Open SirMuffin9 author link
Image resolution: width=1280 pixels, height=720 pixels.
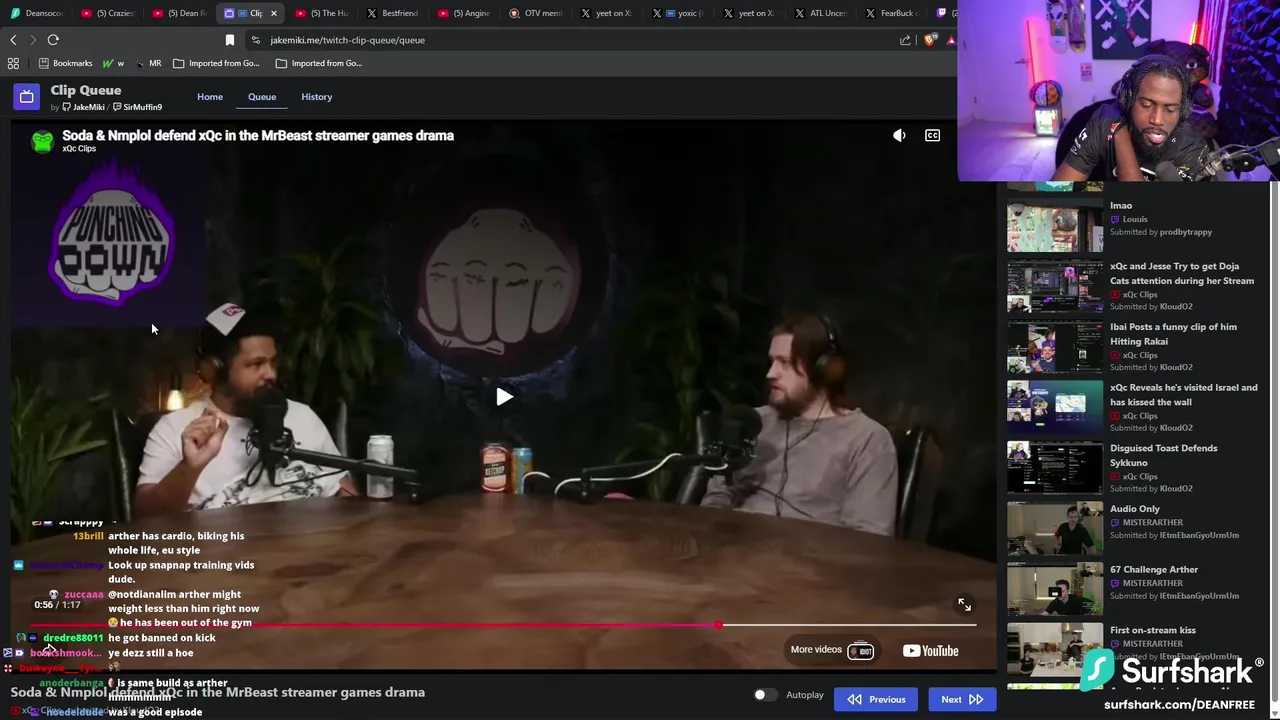coord(137,107)
